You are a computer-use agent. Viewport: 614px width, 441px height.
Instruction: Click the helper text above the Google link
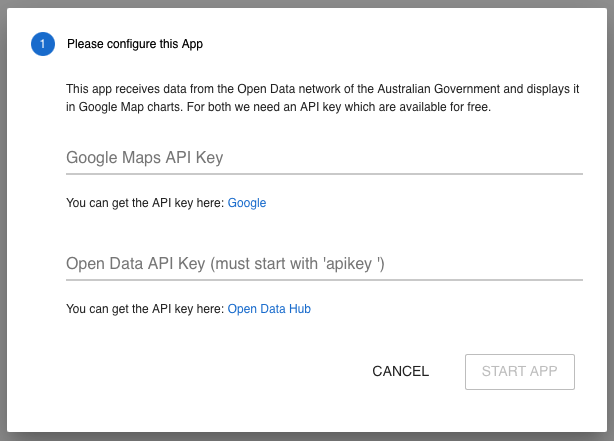point(145,203)
